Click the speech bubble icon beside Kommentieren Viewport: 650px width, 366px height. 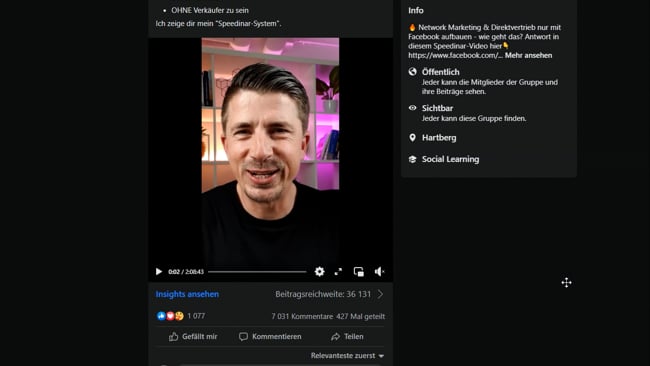pos(243,337)
